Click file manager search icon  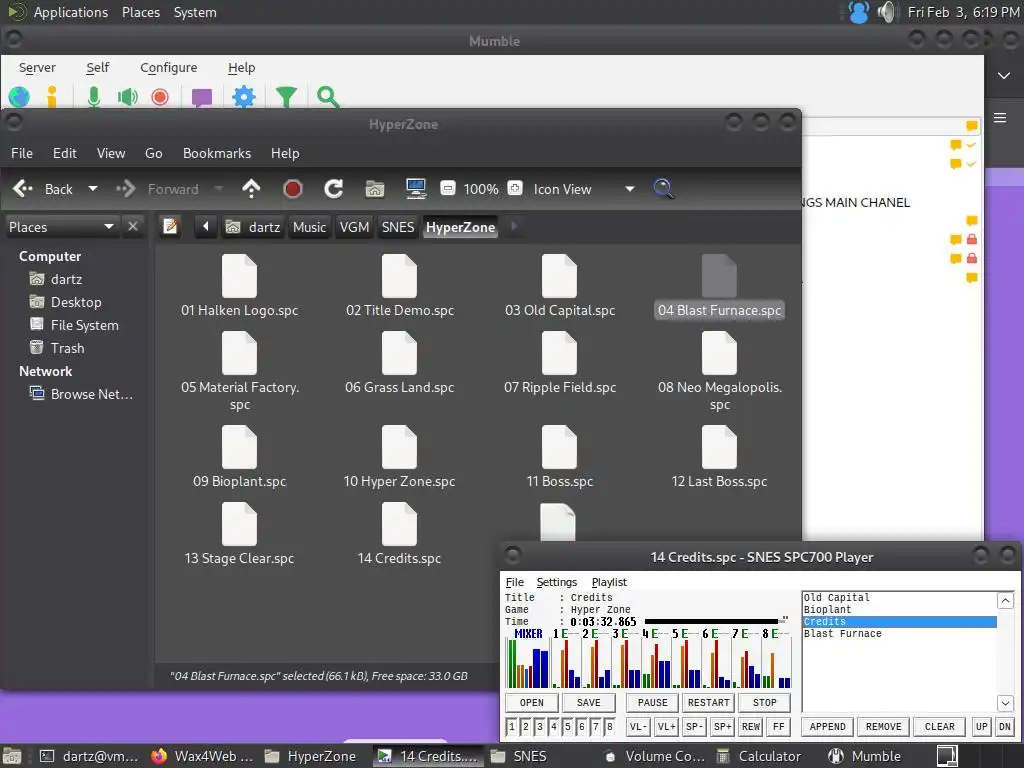pos(664,189)
